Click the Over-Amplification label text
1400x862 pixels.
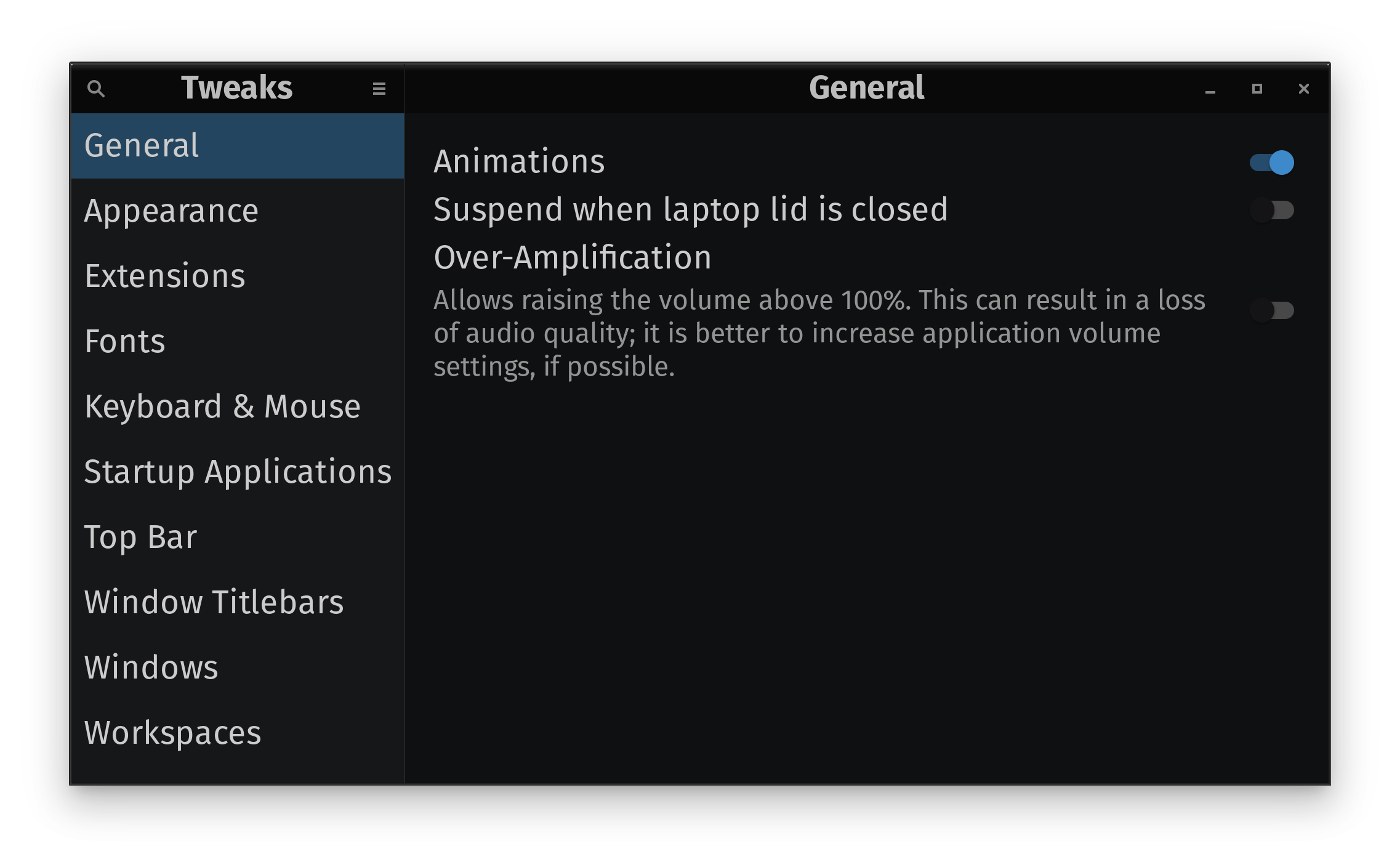click(573, 257)
